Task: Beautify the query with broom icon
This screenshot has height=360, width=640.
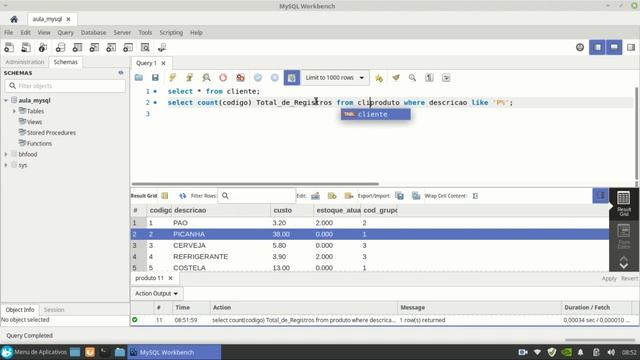Action: [x=396, y=78]
